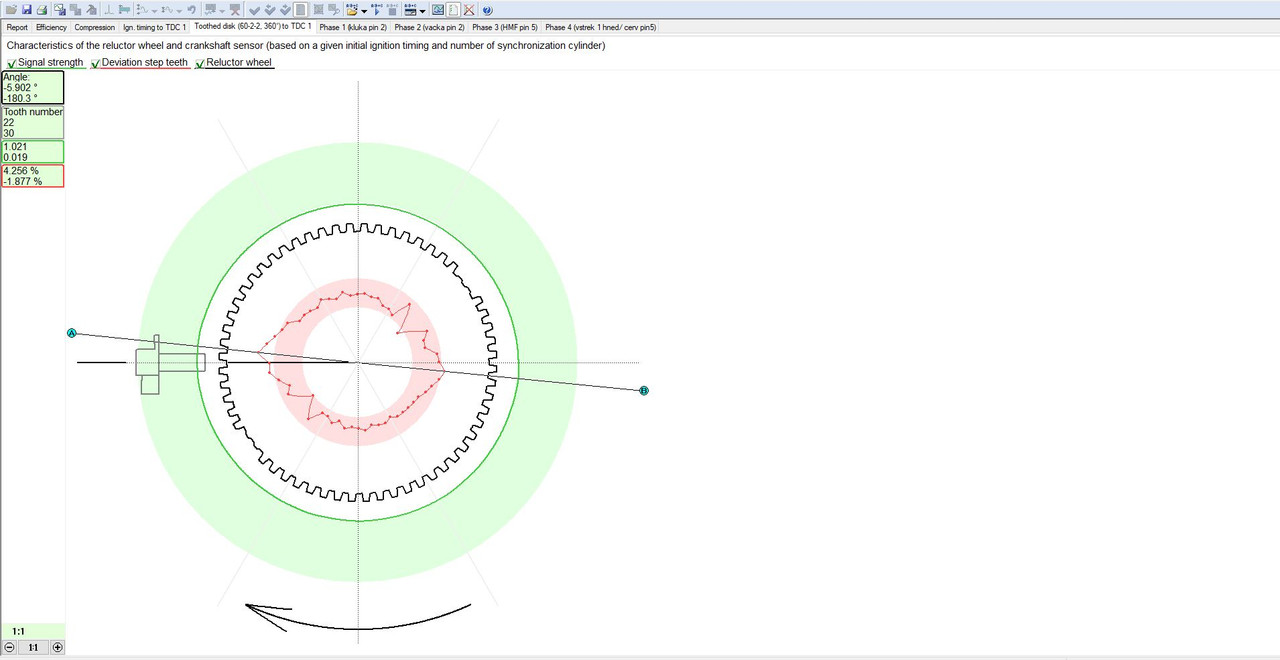
Task: Click the 1:1 scale label above zoom buttons
Action: pos(19,631)
